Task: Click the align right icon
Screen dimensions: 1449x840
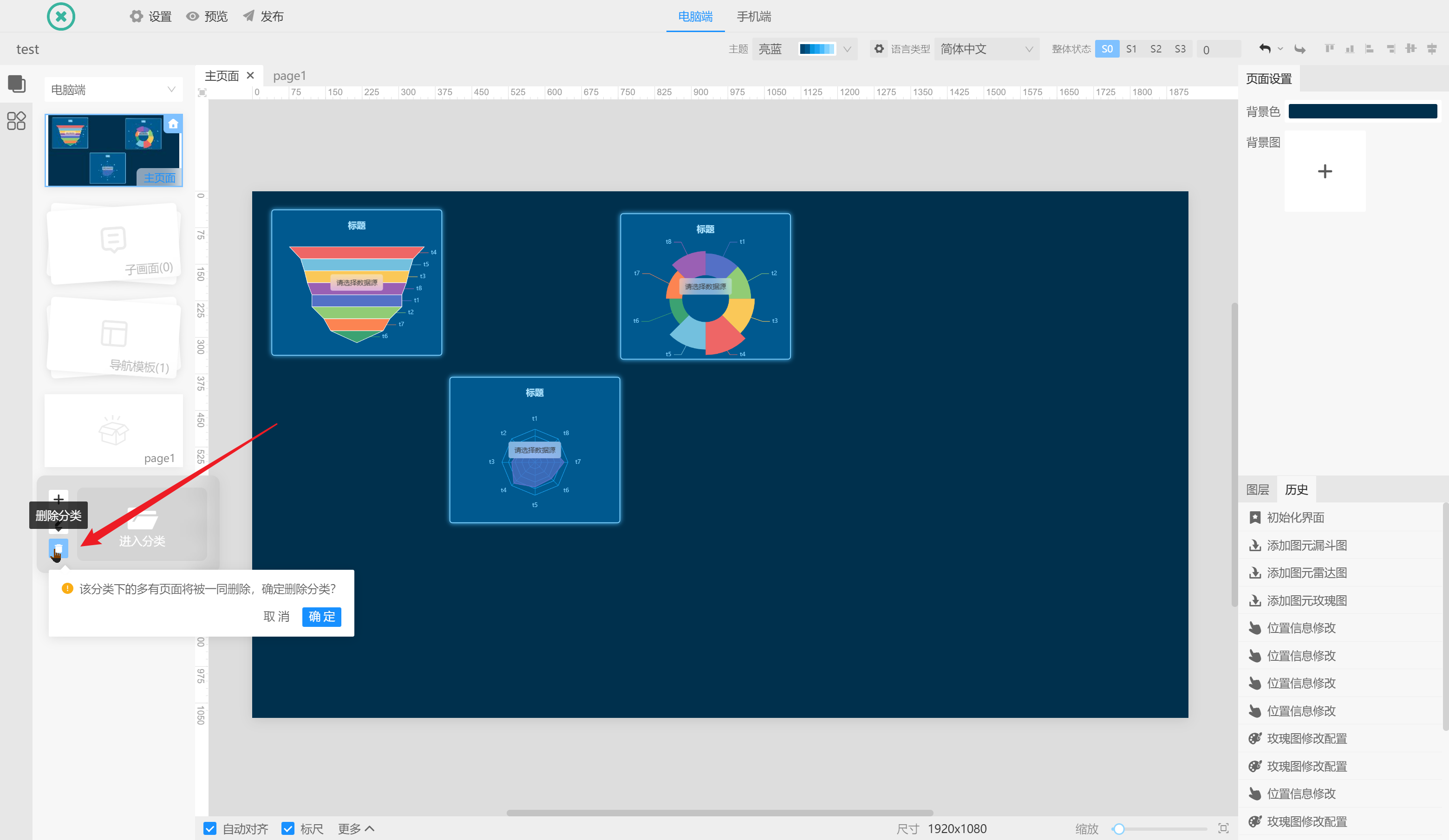Action: (x=1390, y=49)
